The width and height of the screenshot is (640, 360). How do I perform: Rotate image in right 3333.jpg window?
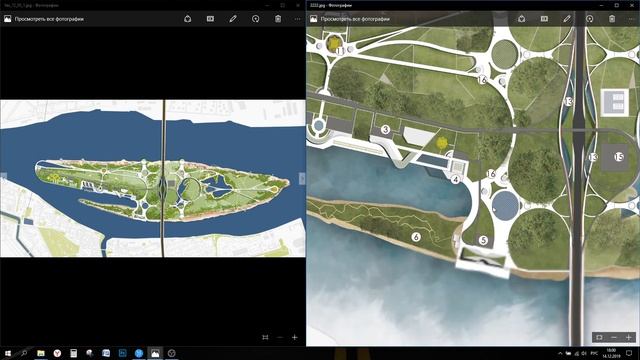point(589,19)
